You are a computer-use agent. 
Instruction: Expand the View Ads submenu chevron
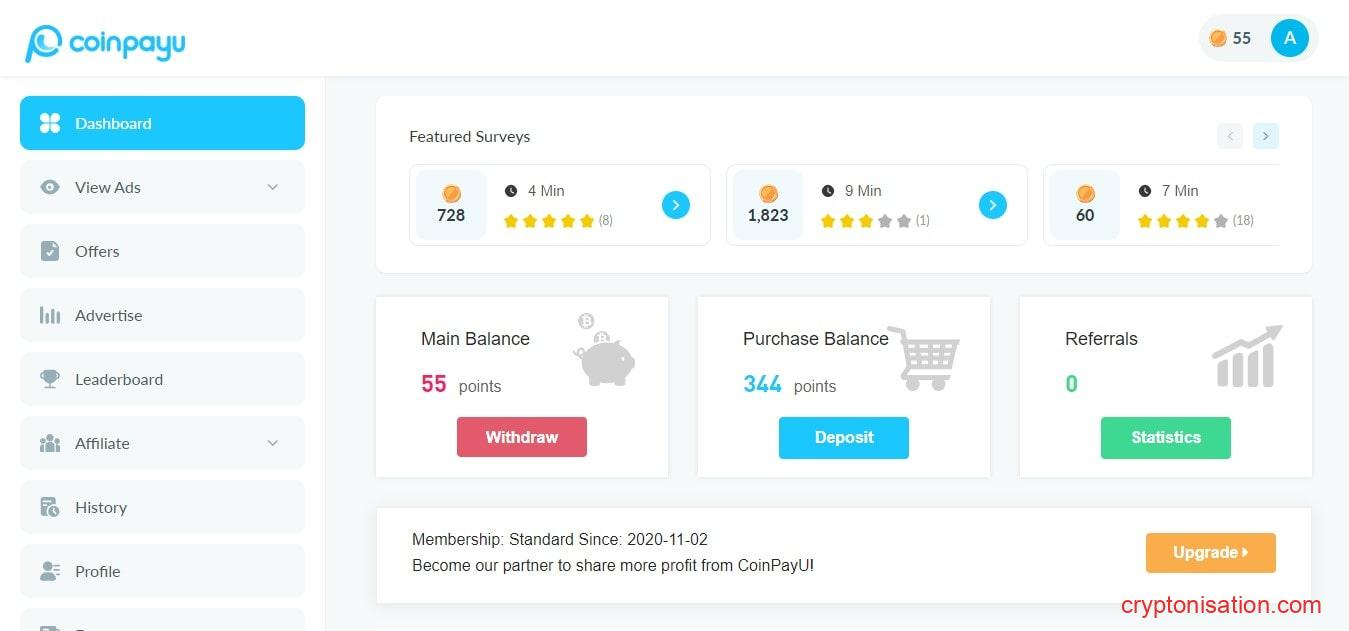coord(273,187)
